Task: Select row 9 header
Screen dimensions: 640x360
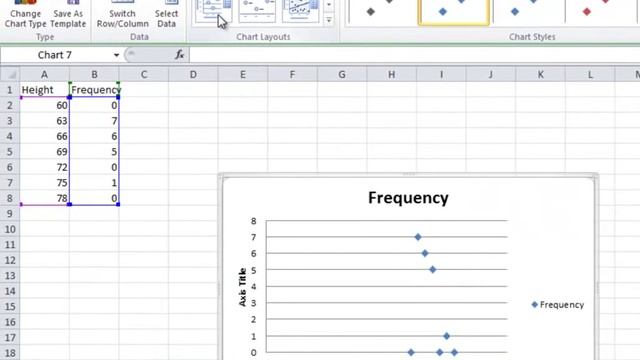Action: (x=10, y=213)
